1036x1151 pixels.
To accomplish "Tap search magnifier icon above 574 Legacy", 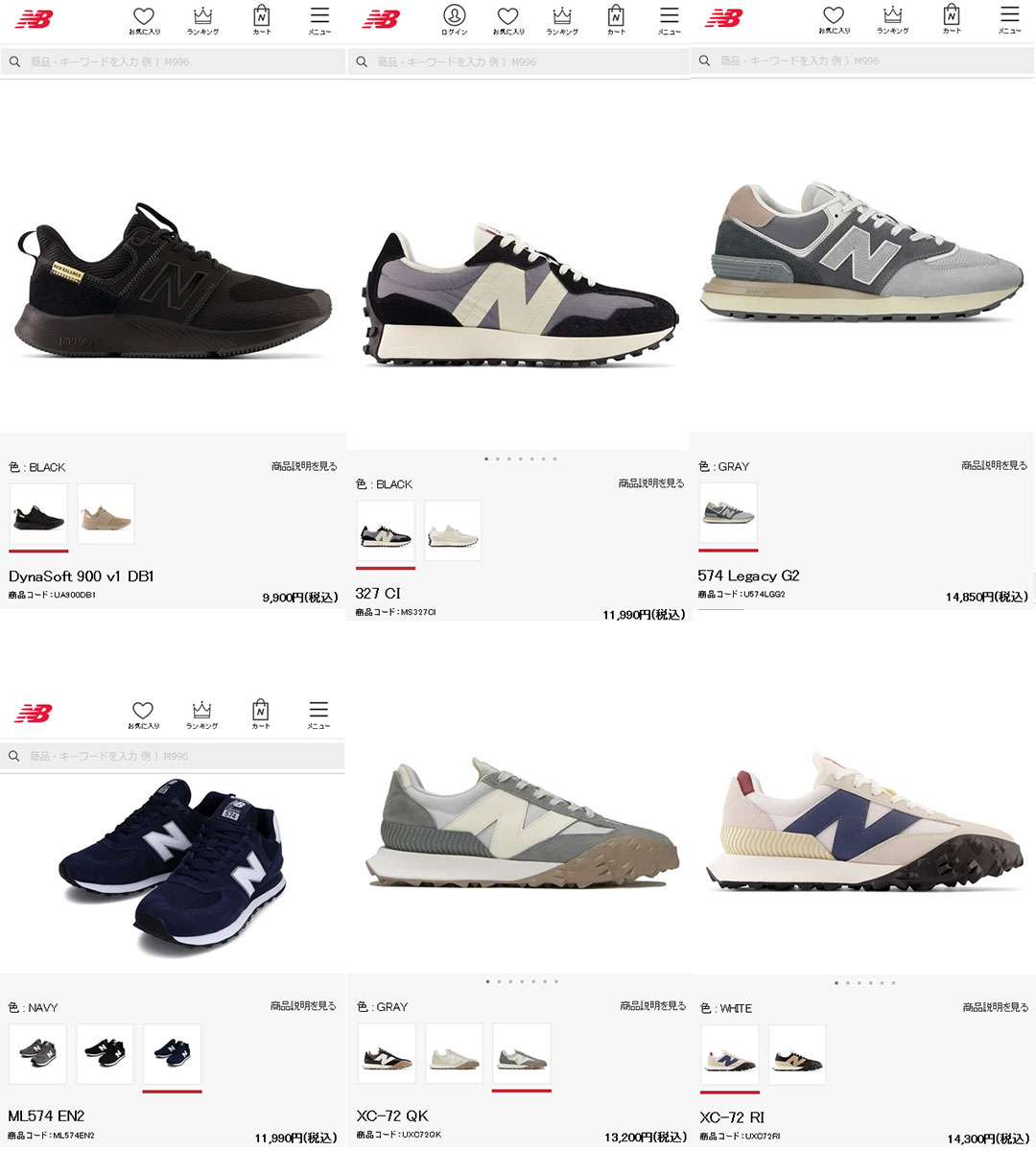I will [704, 60].
